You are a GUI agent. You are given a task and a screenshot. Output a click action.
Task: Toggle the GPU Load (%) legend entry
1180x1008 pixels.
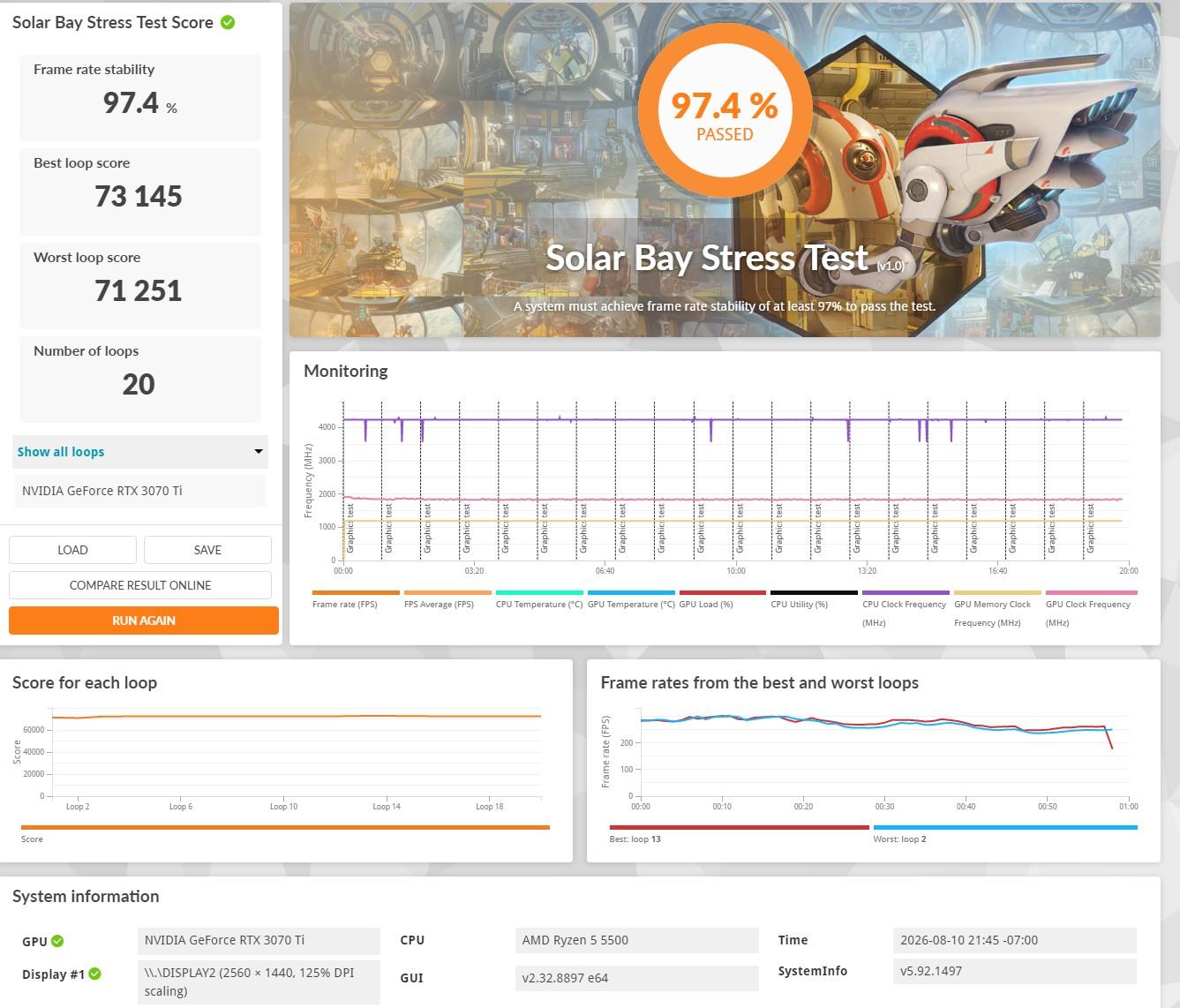(723, 599)
